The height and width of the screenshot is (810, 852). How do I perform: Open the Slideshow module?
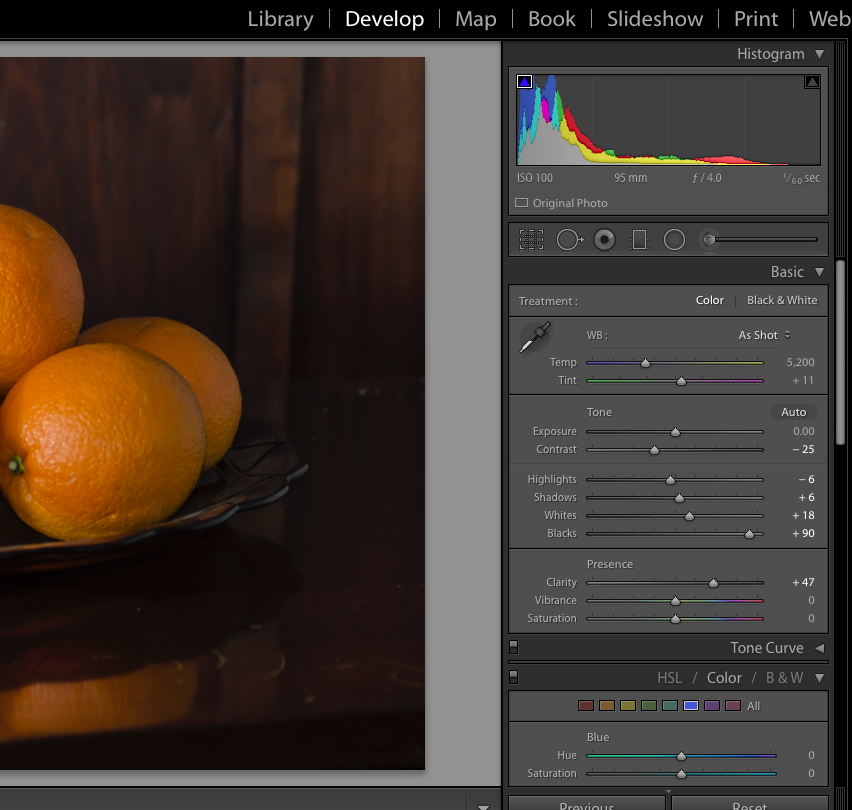click(655, 19)
